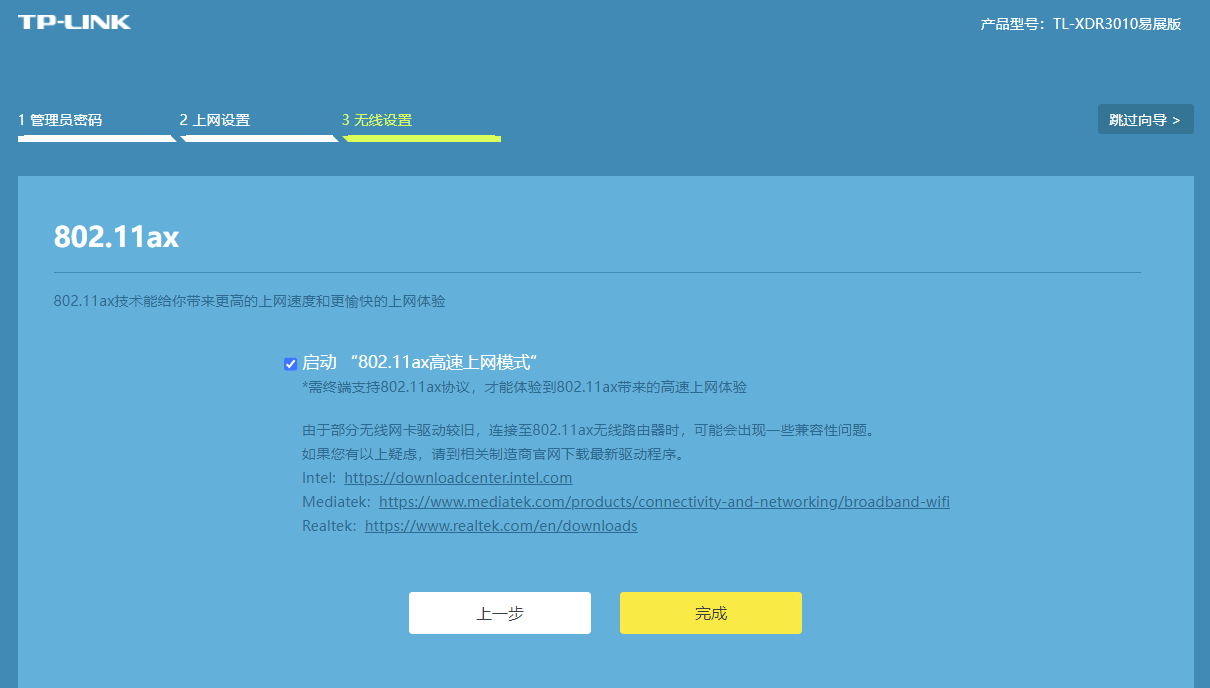Click the 上一步 previous step button
1210x688 pixels.
pyautogui.click(x=500, y=612)
